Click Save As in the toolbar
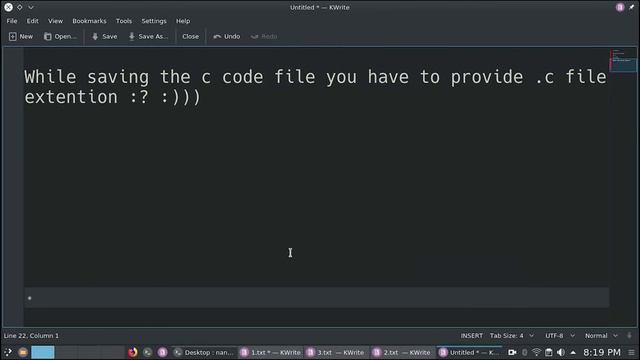 (149, 36)
